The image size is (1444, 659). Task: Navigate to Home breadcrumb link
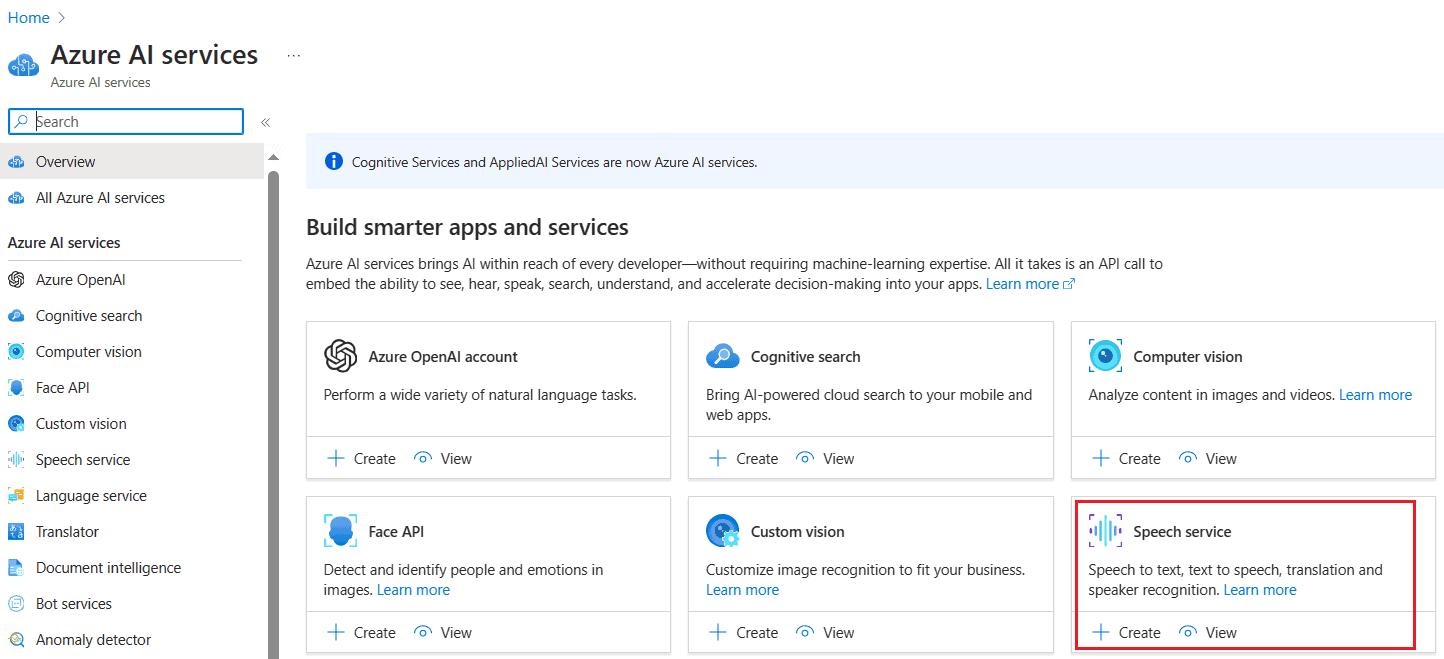(x=28, y=18)
